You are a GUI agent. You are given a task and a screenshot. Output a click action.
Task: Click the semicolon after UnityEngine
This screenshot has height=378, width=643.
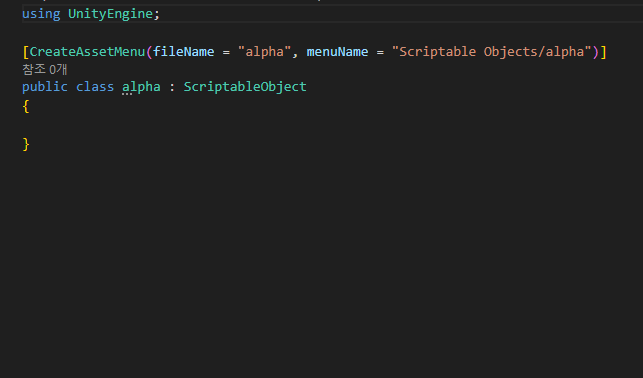(x=157, y=15)
